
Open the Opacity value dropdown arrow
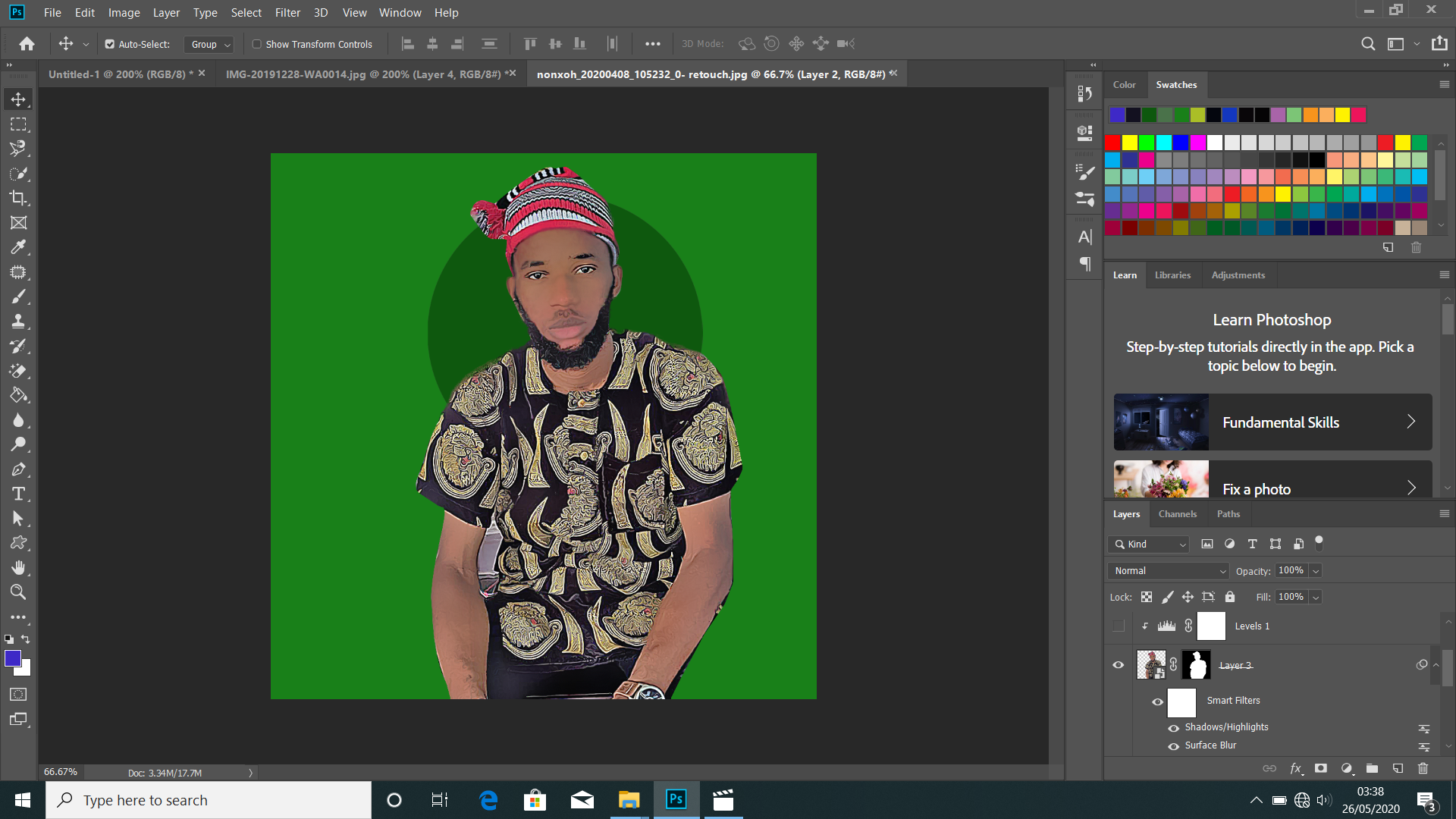point(1316,571)
